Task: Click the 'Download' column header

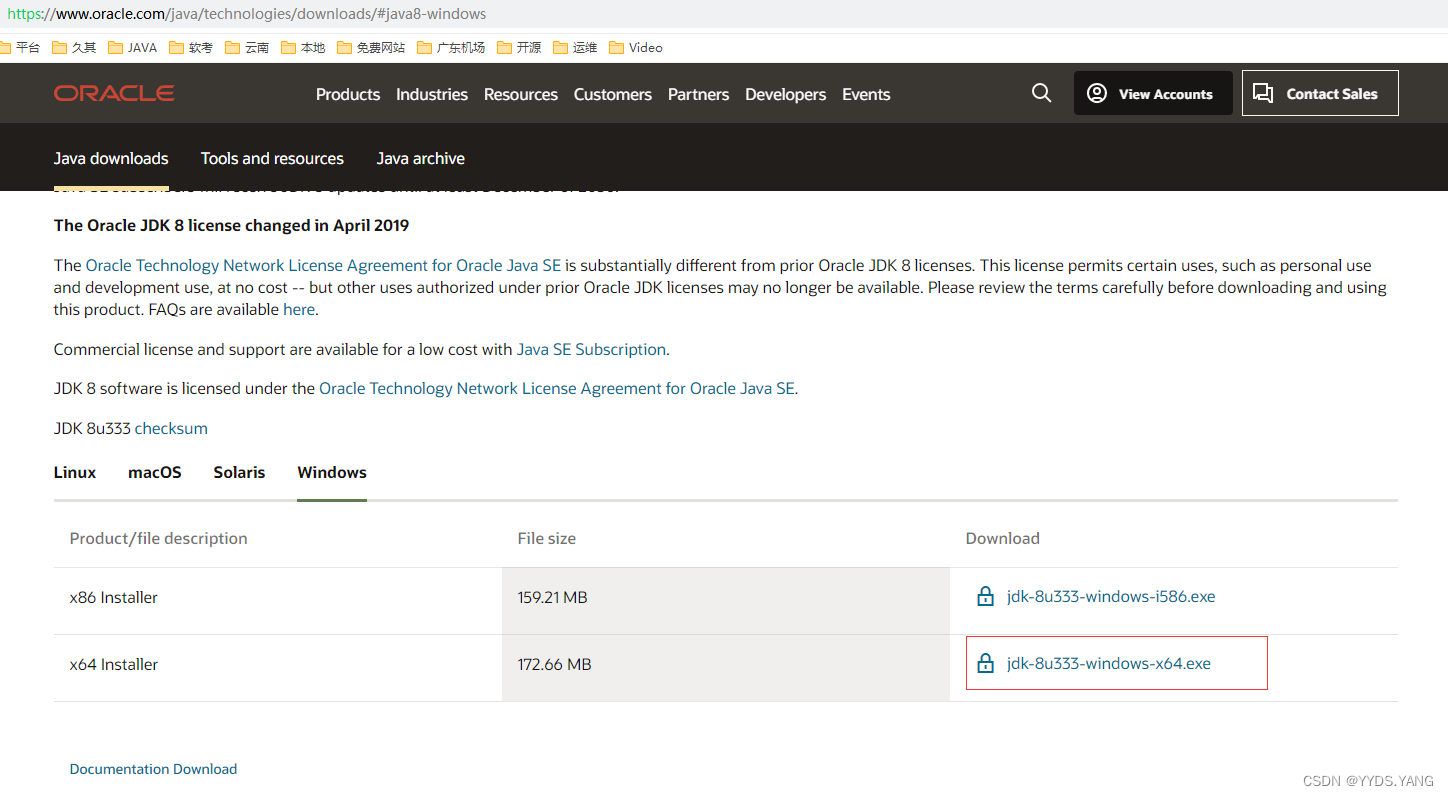Action: click(1003, 538)
